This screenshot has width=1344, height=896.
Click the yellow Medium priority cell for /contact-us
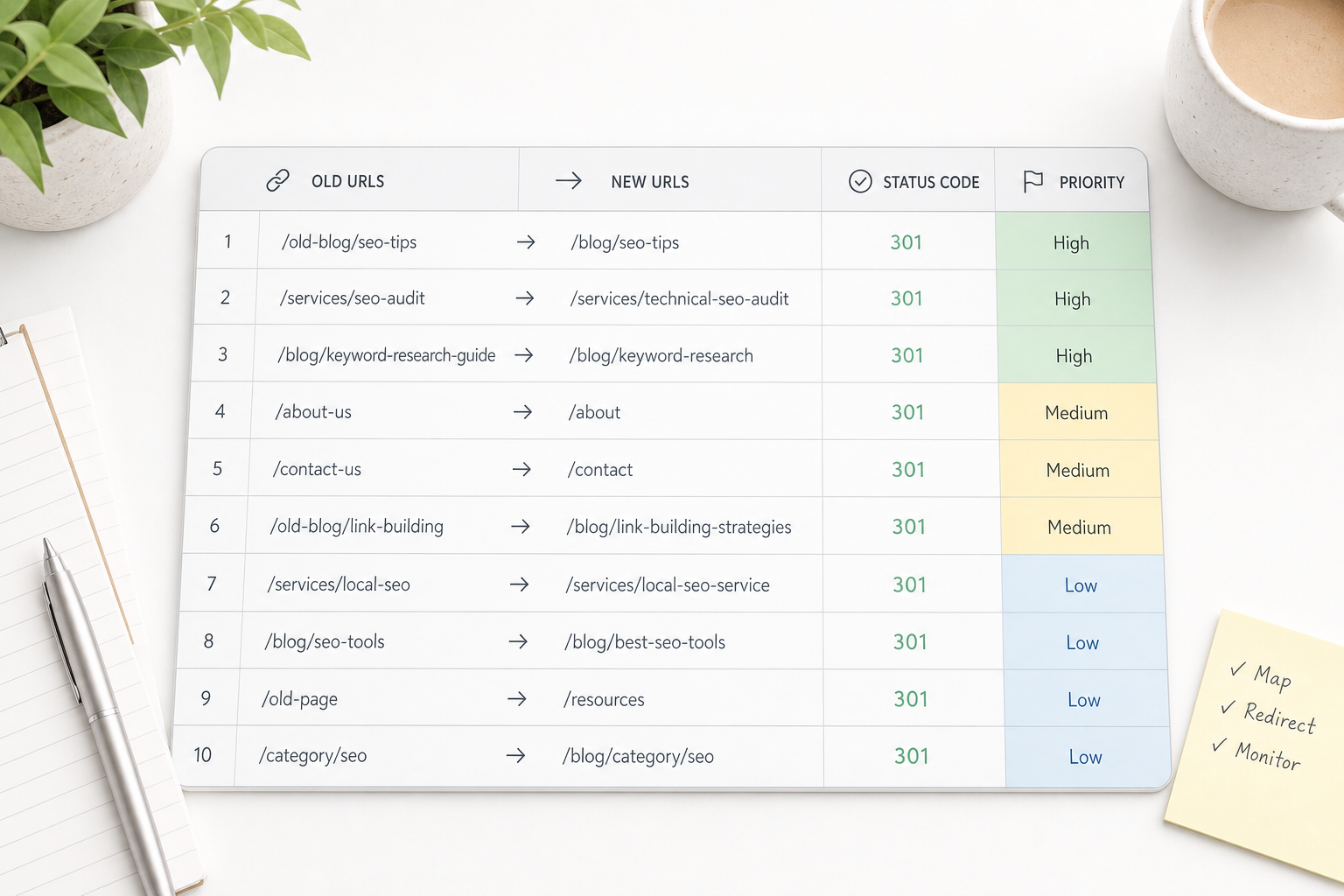click(x=1079, y=469)
